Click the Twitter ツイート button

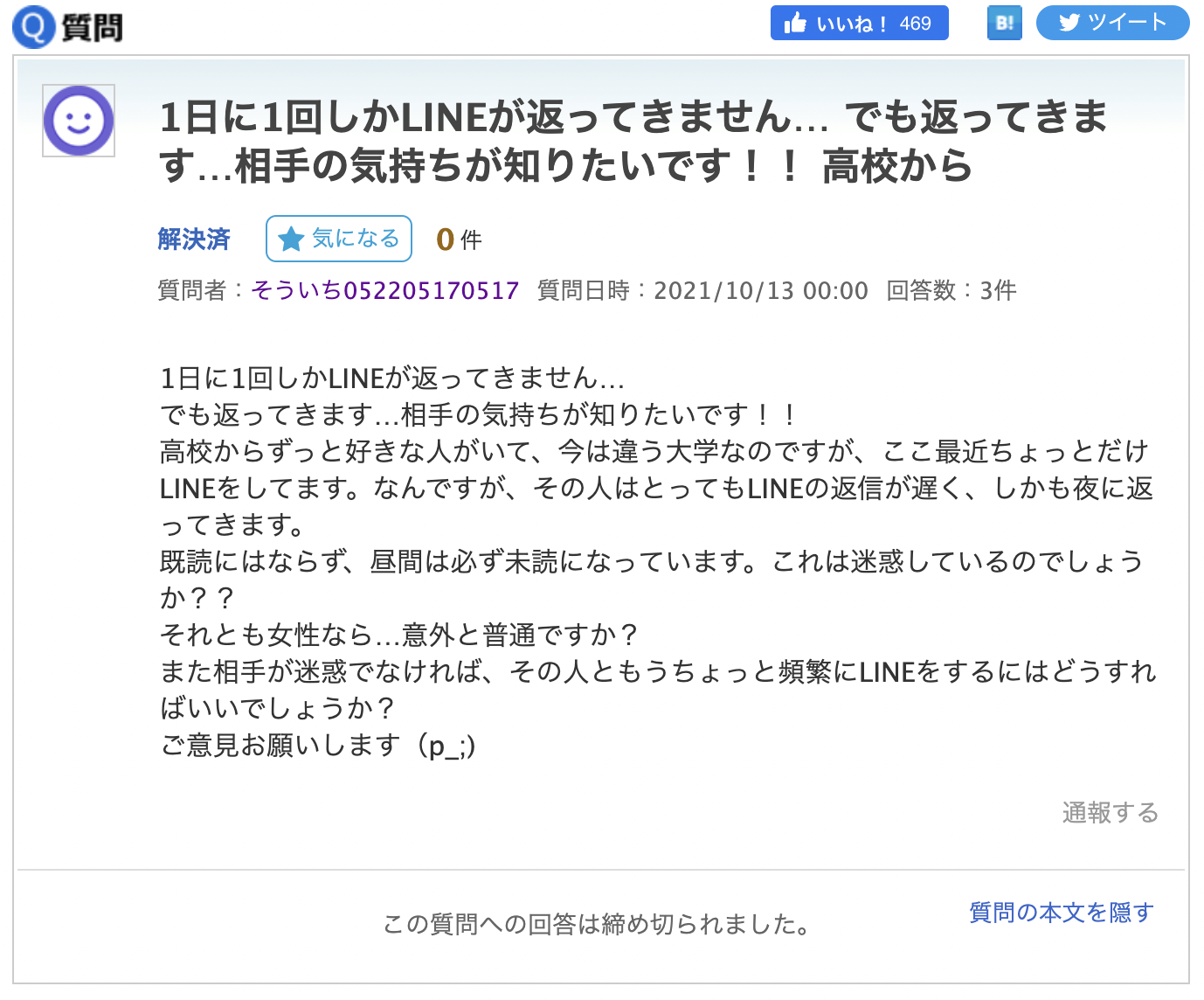(1112, 23)
